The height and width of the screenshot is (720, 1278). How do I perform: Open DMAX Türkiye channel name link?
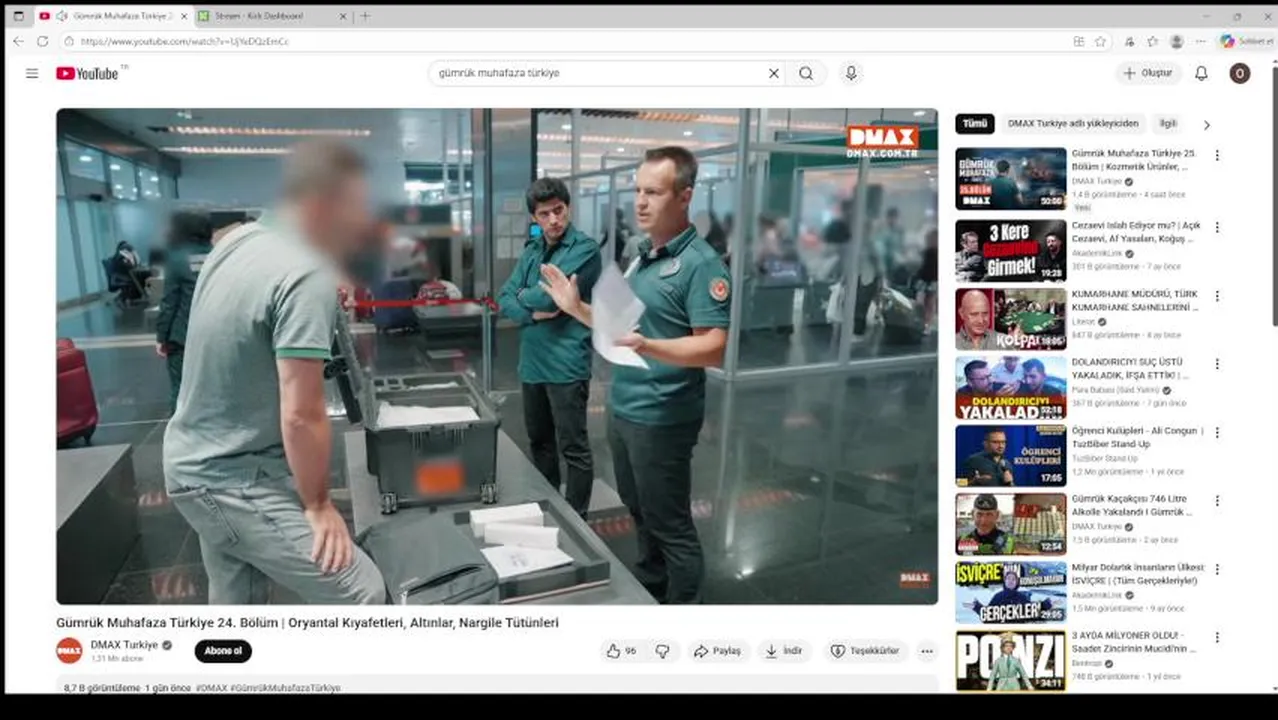click(x=125, y=645)
